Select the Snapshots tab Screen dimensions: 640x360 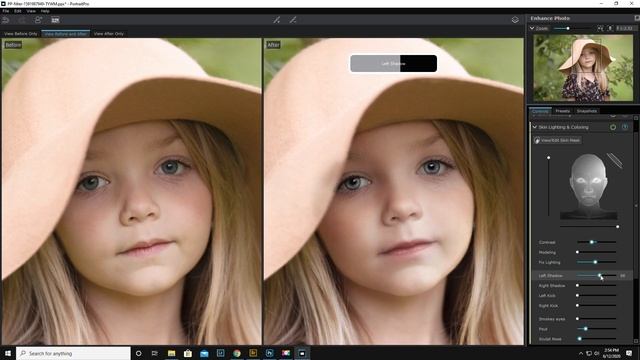pyautogui.click(x=587, y=111)
